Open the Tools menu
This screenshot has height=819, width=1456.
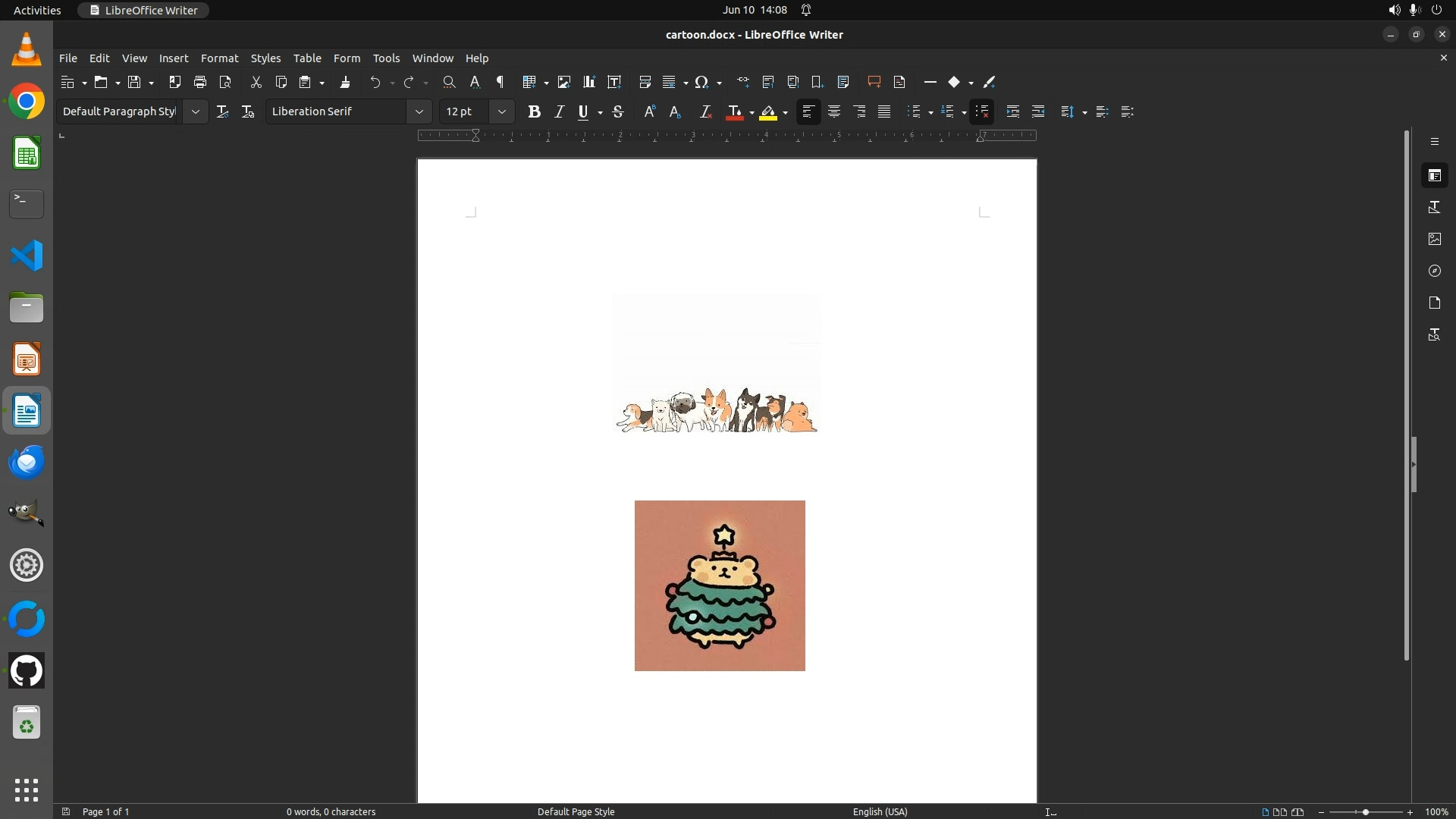coord(386,58)
